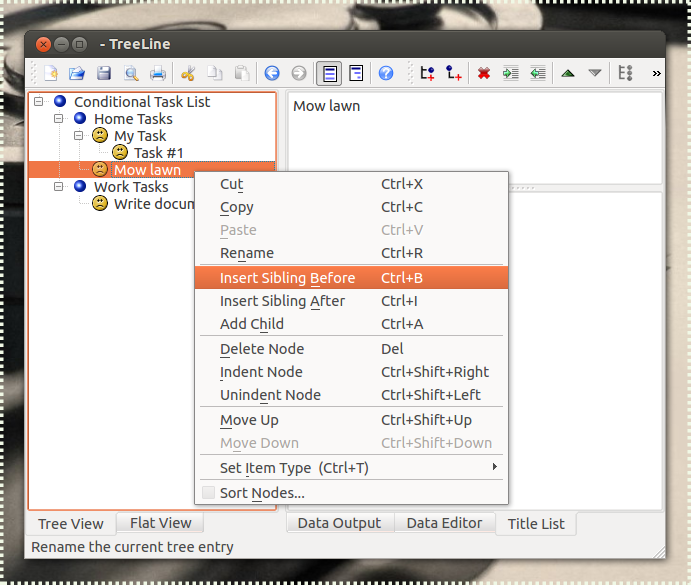This screenshot has height=585, width=691.
Task: Click the Indent Node toolbar icon
Action: pos(511,73)
